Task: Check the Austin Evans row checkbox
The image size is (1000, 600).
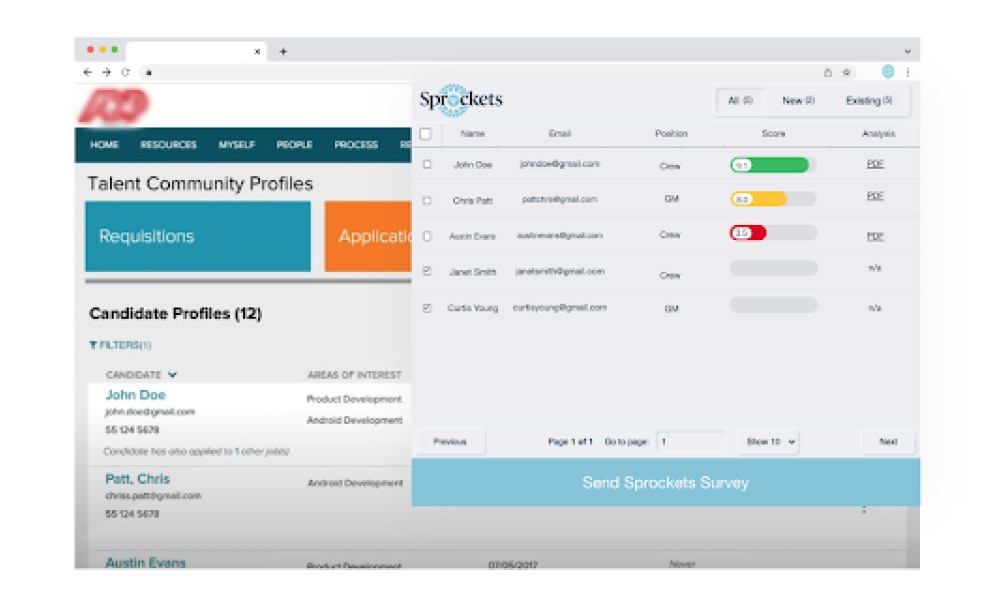Action: (x=427, y=236)
